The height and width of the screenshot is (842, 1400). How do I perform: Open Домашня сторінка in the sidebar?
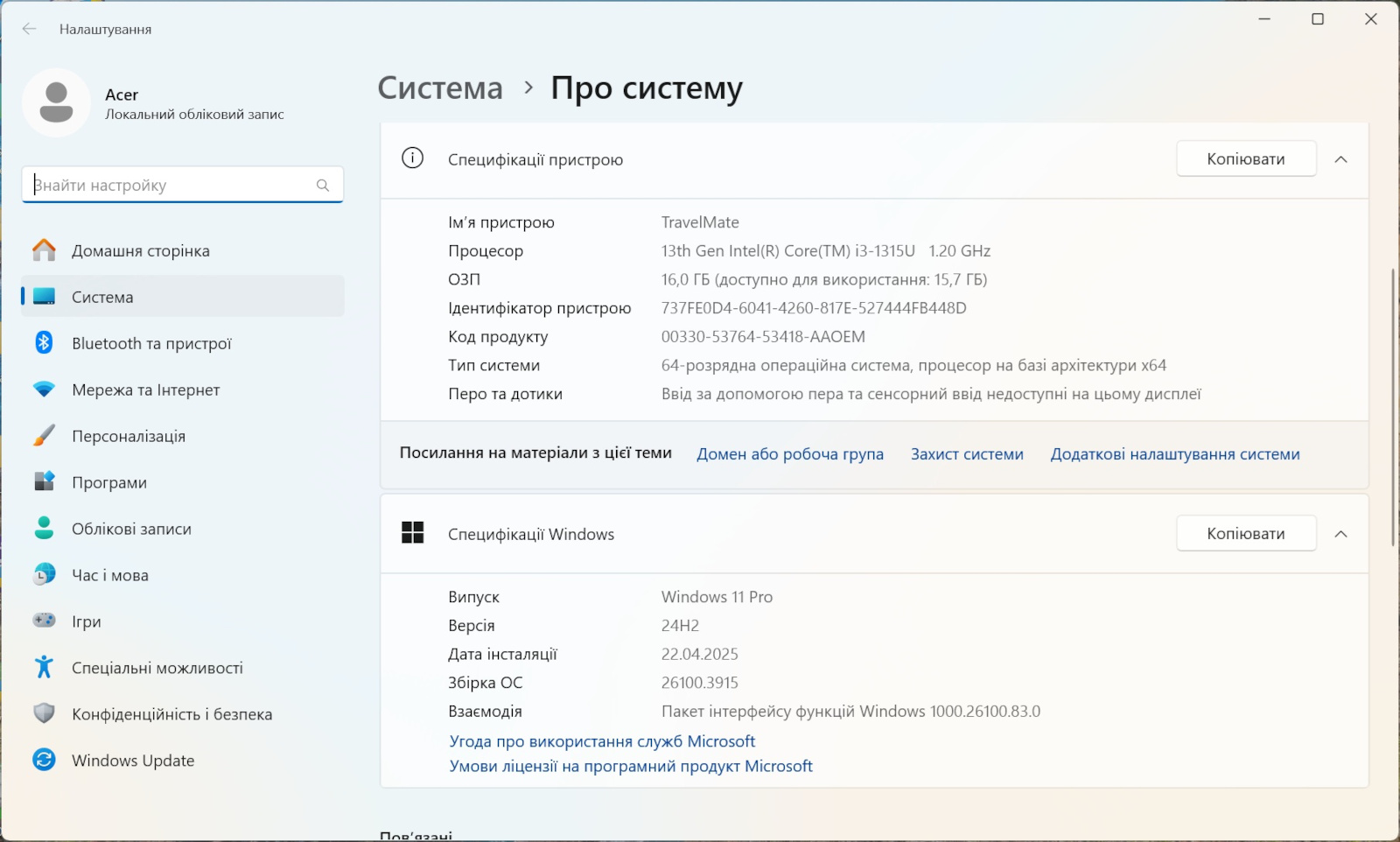click(183, 250)
